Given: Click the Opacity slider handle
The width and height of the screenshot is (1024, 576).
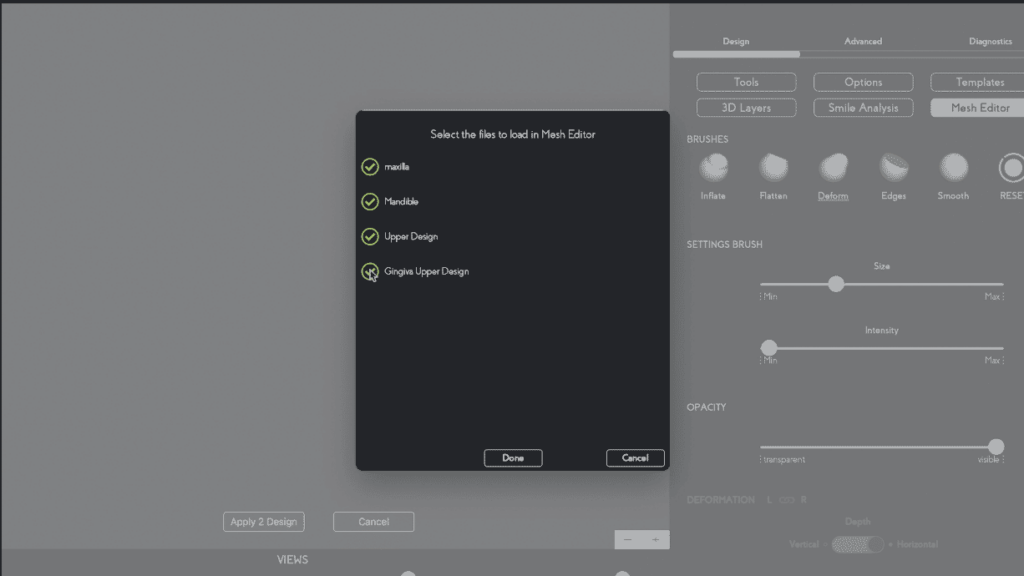Looking at the screenshot, I should point(996,447).
